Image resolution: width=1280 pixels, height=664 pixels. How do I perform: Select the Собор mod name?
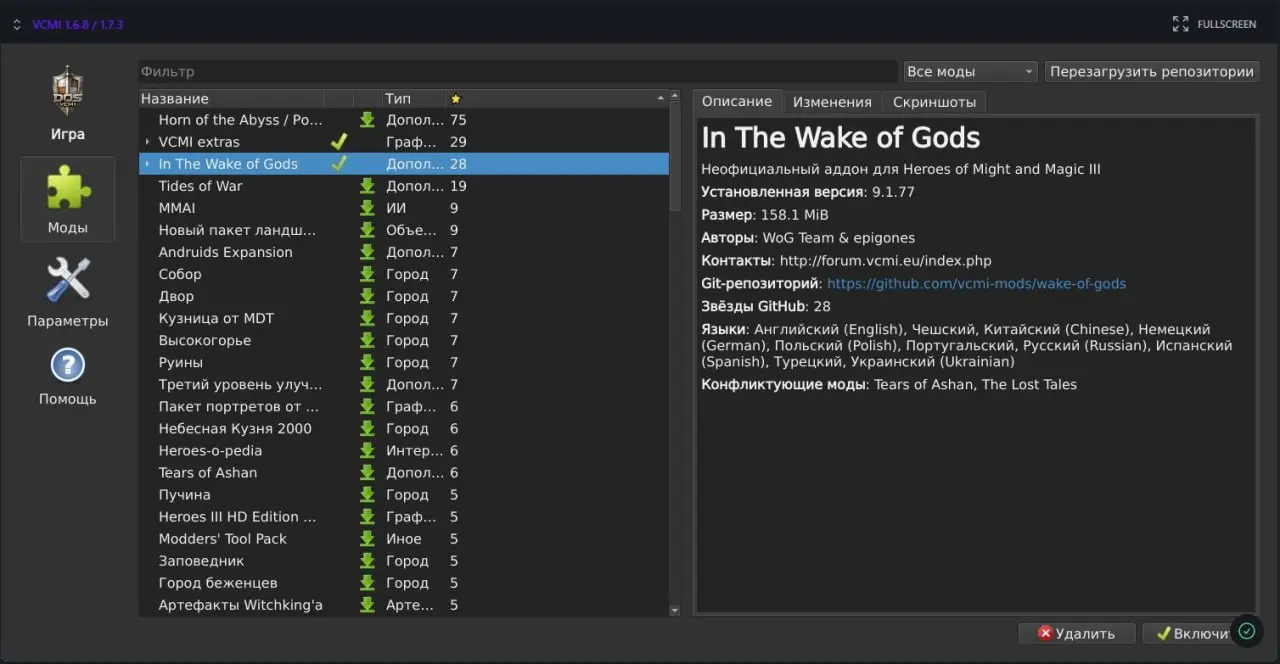(x=180, y=274)
